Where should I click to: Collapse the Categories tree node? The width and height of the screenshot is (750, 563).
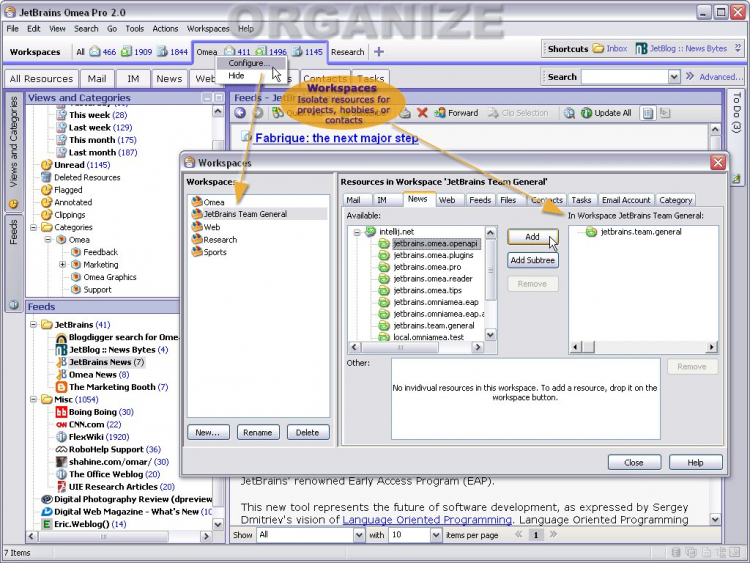pos(33,228)
